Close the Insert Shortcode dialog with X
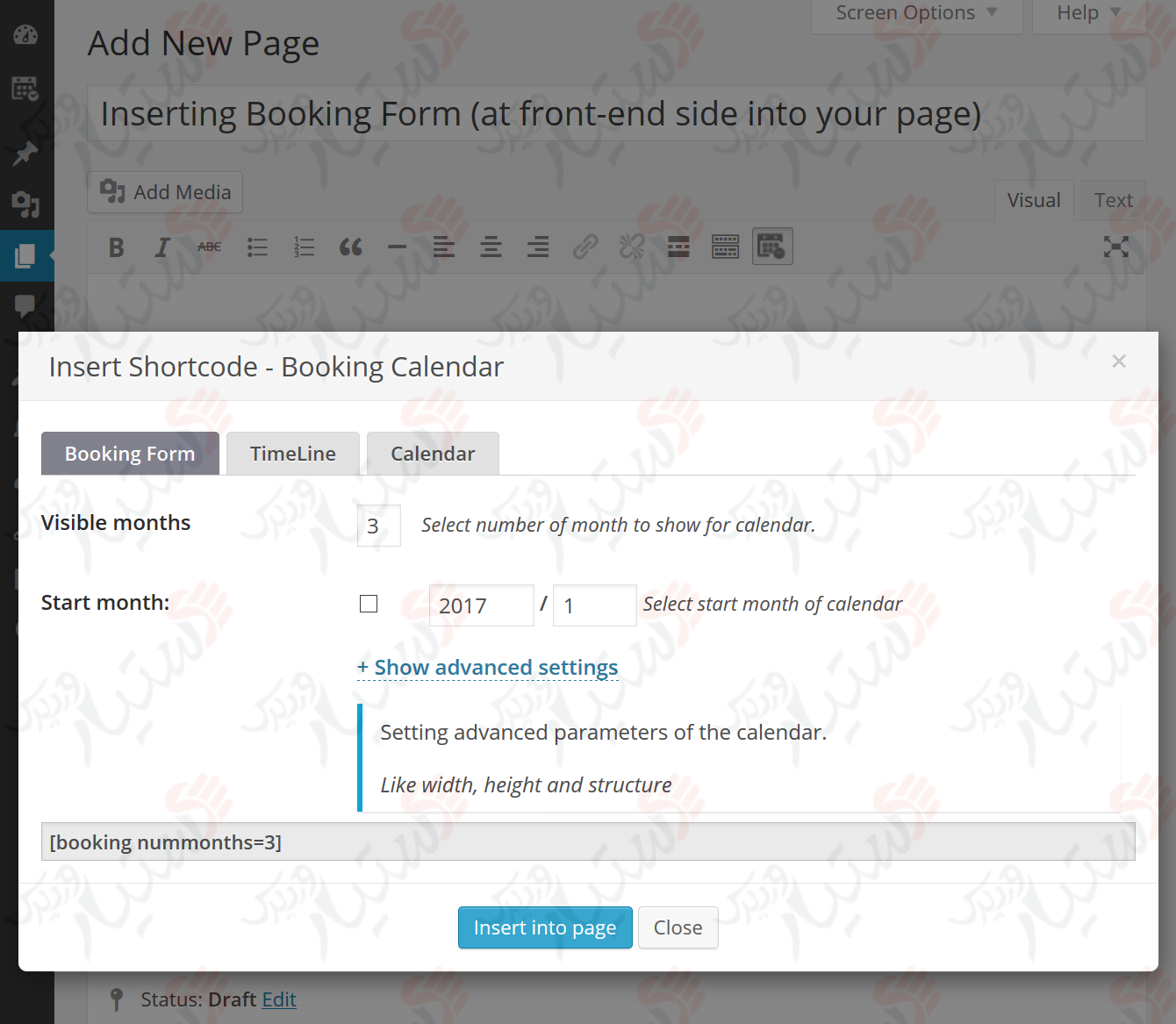 pos(1119,362)
